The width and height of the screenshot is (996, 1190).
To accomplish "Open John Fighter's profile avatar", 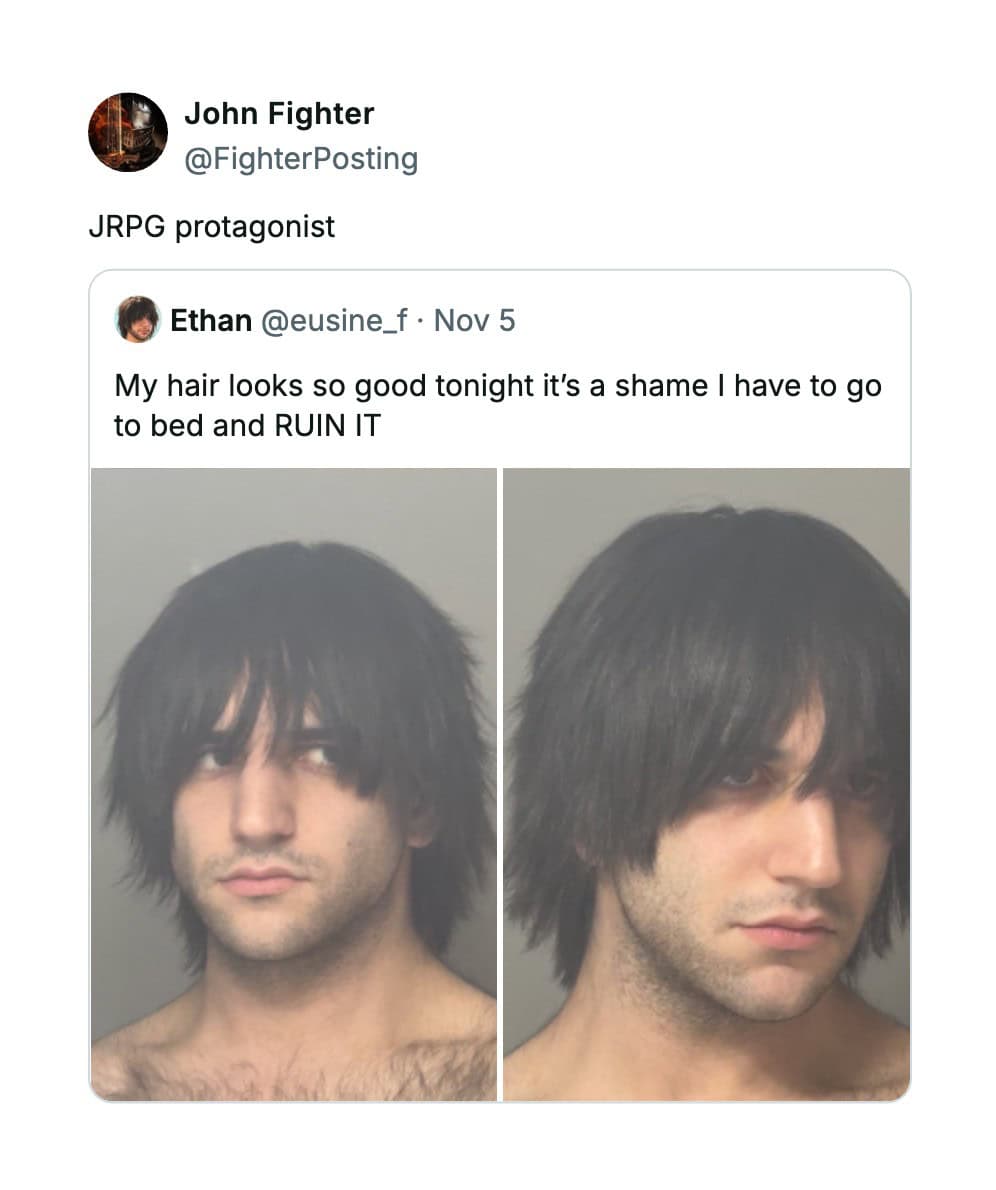I will coord(128,132).
